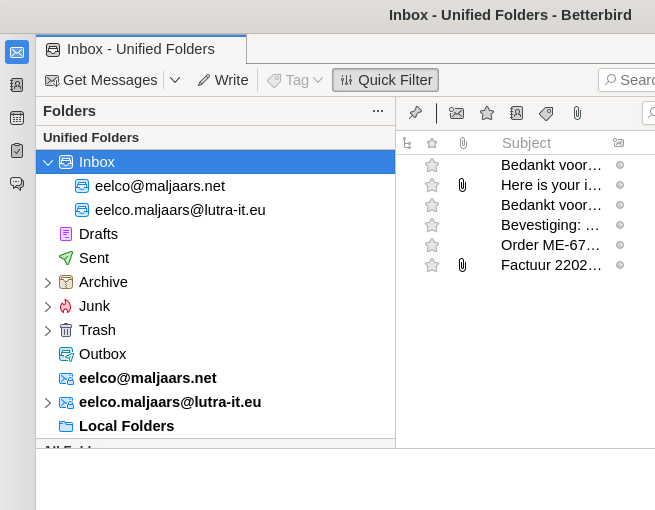Open the Chat space in the sidebar

pos(17,183)
